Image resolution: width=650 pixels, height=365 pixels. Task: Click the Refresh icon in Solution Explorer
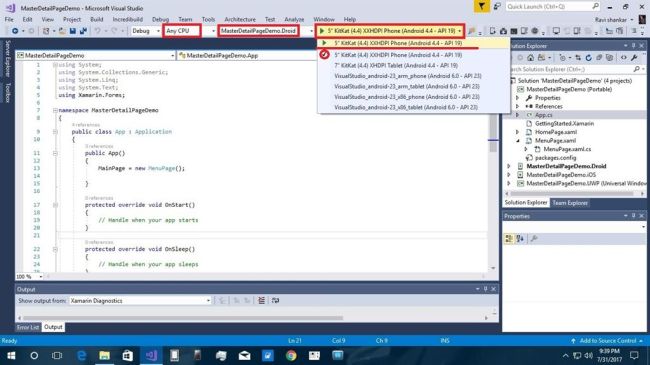pos(588,58)
